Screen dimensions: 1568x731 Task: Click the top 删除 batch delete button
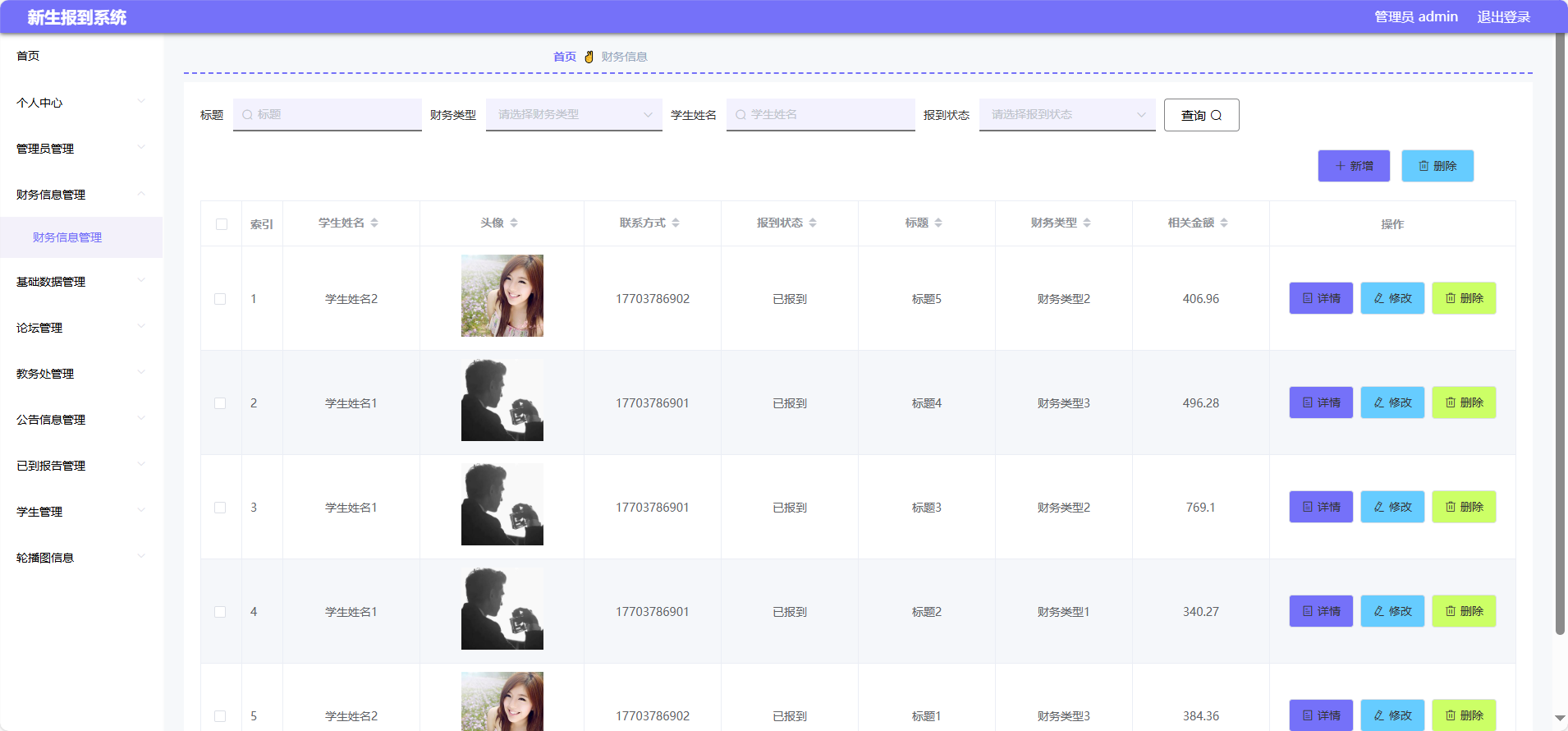1437,166
